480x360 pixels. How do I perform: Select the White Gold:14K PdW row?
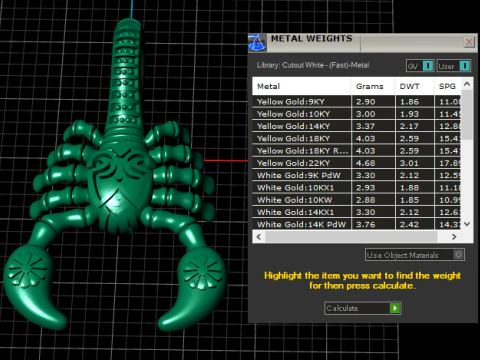pos(357,224)
